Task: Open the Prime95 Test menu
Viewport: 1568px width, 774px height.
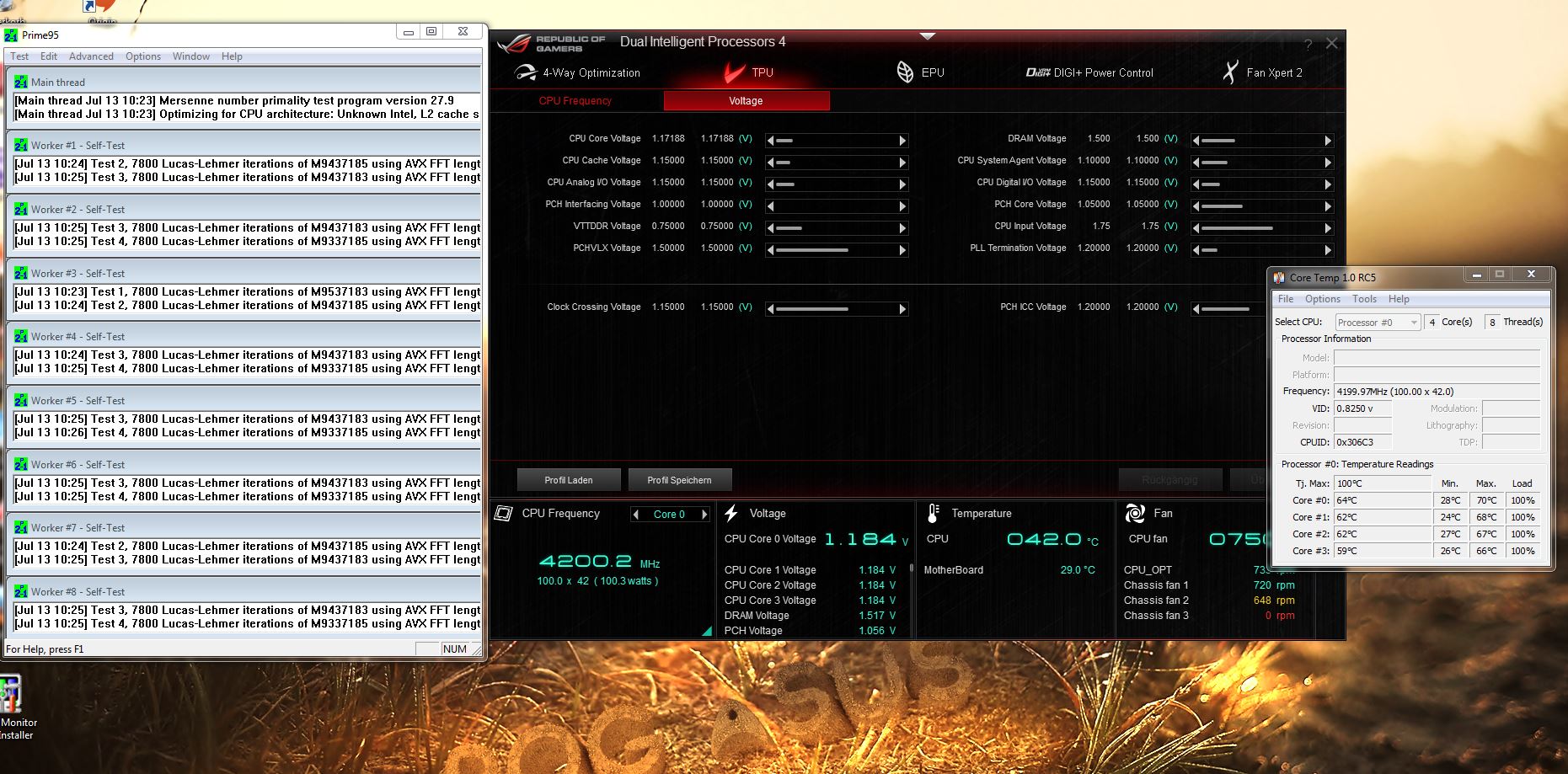Action: (x=19, y=56)
